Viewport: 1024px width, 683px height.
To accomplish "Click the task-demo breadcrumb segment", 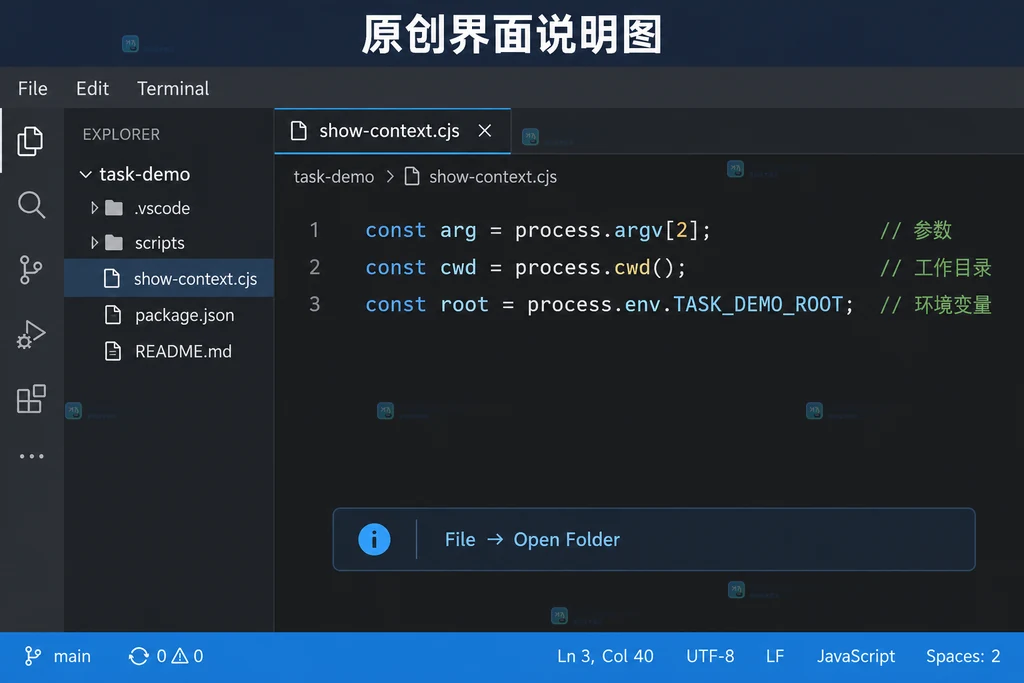I will 334,176.
